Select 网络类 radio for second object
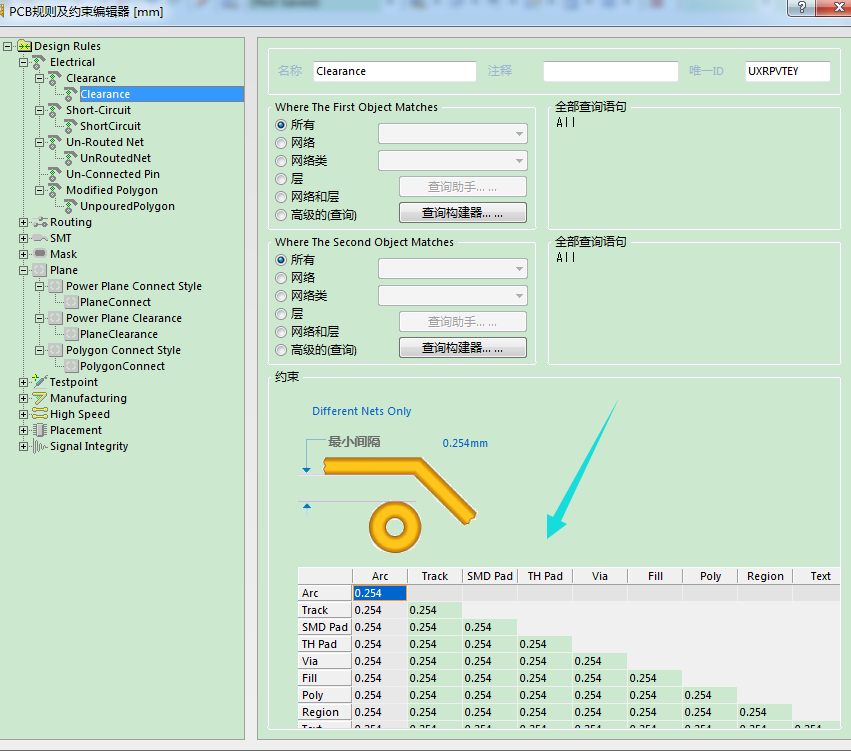Image resolution: width=851 pixels, height=751 pixels. pos(281,296)
